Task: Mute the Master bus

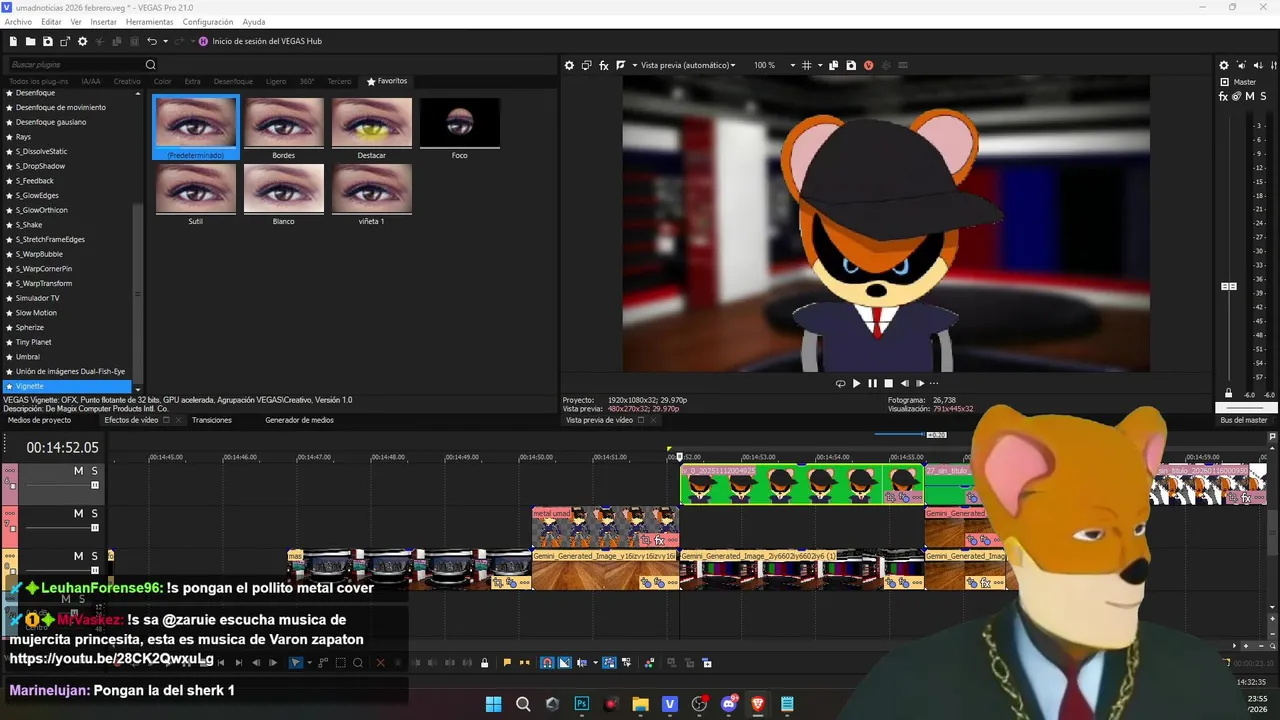Action: 1249,97
